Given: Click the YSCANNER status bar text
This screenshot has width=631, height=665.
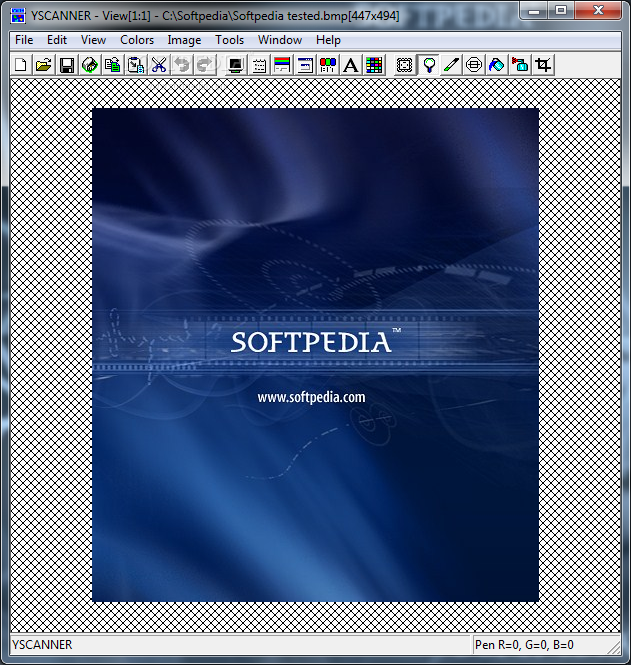Looking at the screenshot, I should (x=42, y=645).
